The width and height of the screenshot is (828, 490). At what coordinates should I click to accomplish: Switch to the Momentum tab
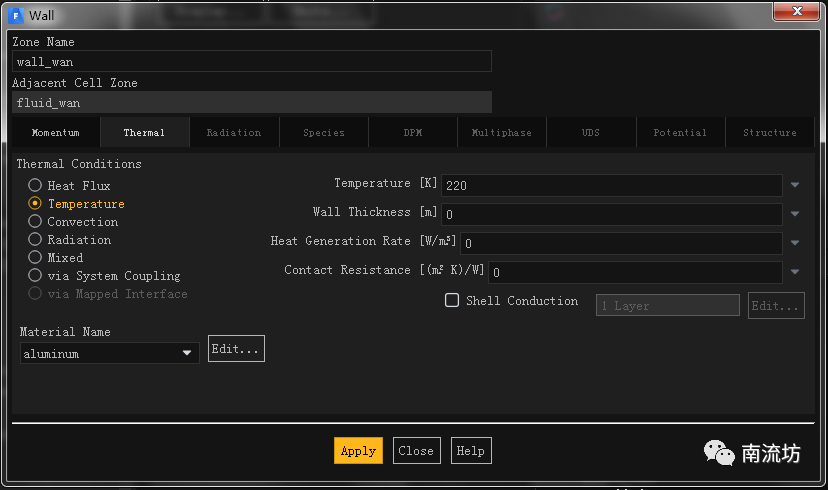[55, 133]
